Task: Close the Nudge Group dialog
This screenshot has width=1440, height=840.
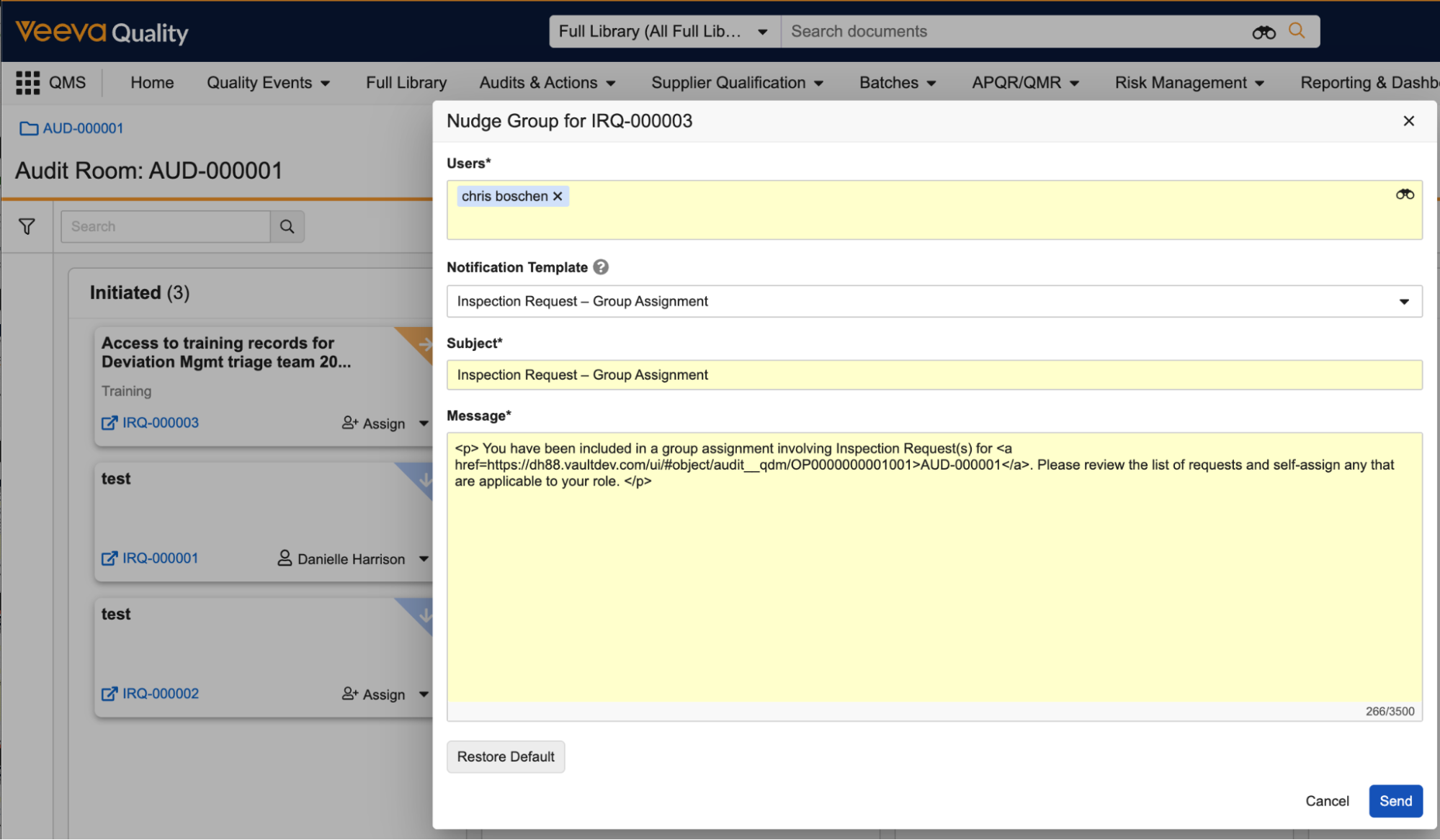Action: (x=1408, y=121)
